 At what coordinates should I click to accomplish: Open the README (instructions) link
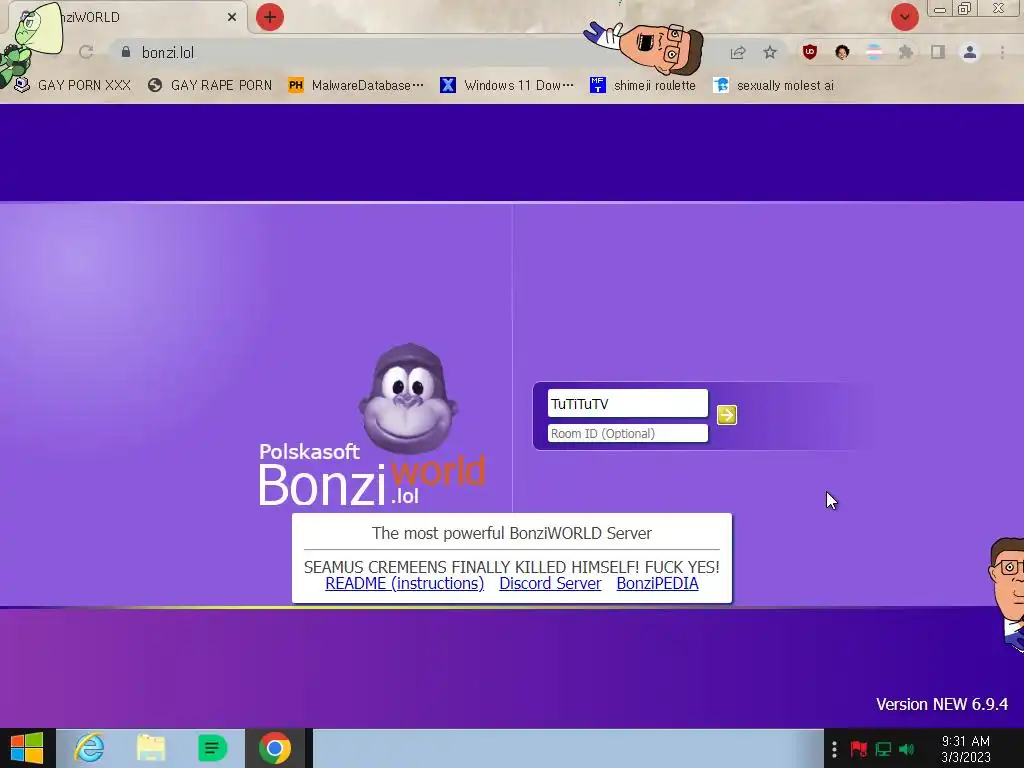(405, 583)
